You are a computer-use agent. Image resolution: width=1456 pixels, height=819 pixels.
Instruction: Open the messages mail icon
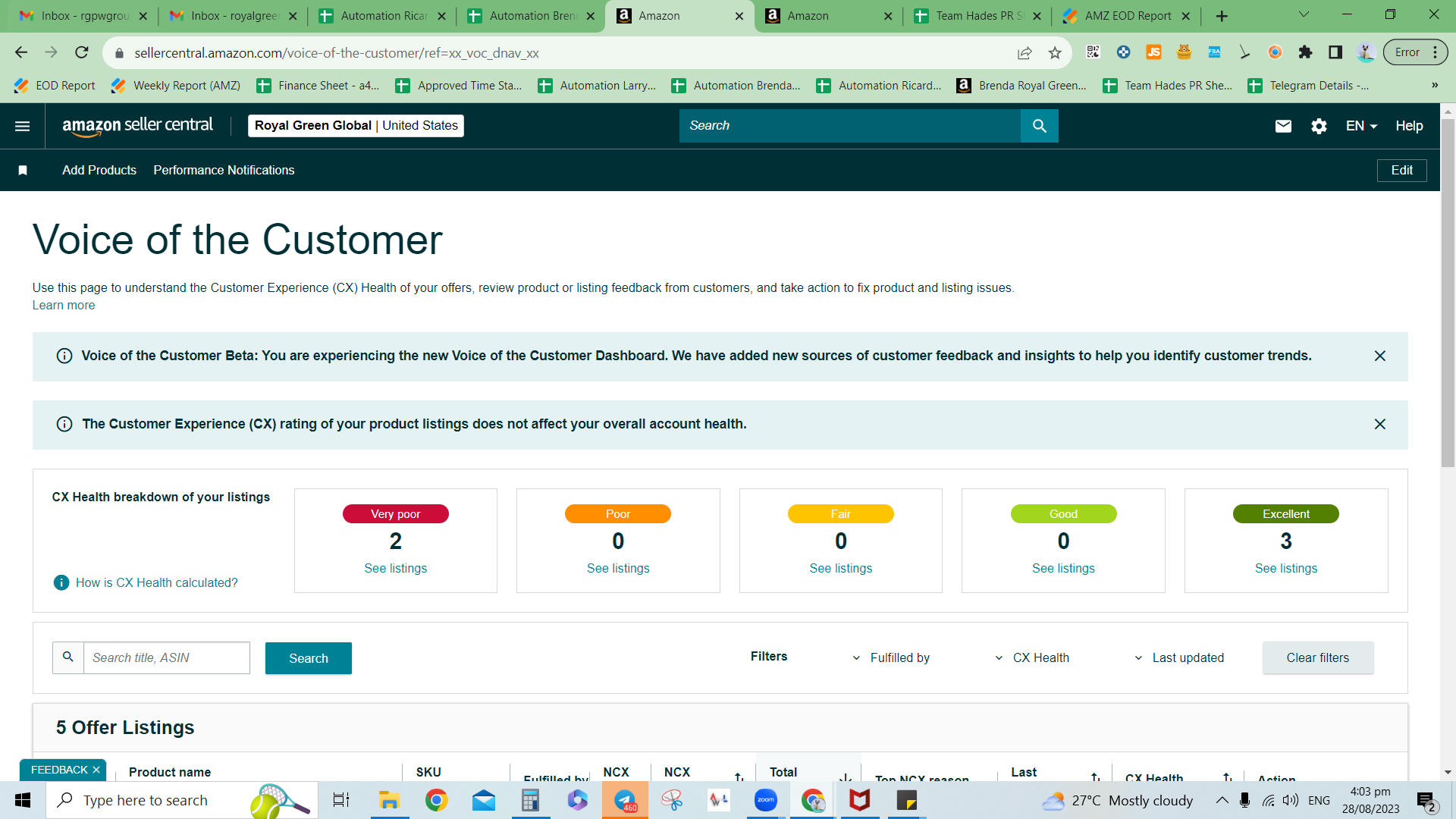click(1283, 126)
